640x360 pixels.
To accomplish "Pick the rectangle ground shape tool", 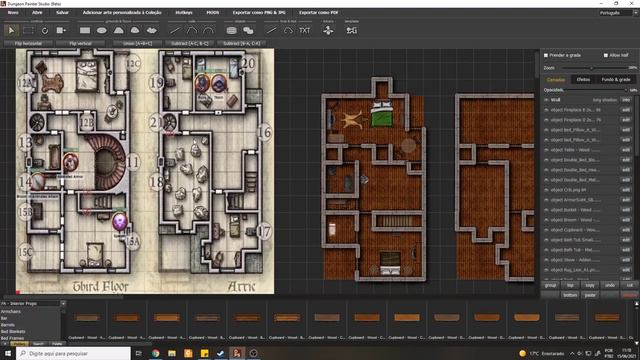I will point(85,31).
